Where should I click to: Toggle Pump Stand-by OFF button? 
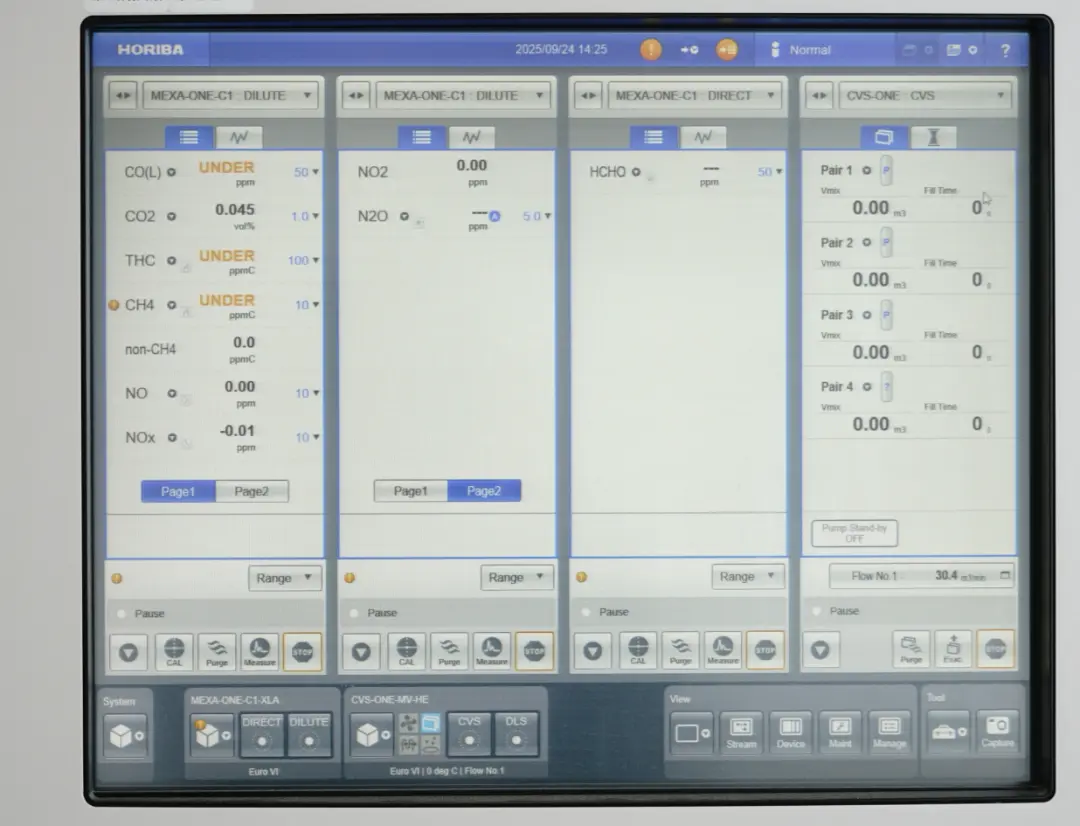(x=854, y=533)
